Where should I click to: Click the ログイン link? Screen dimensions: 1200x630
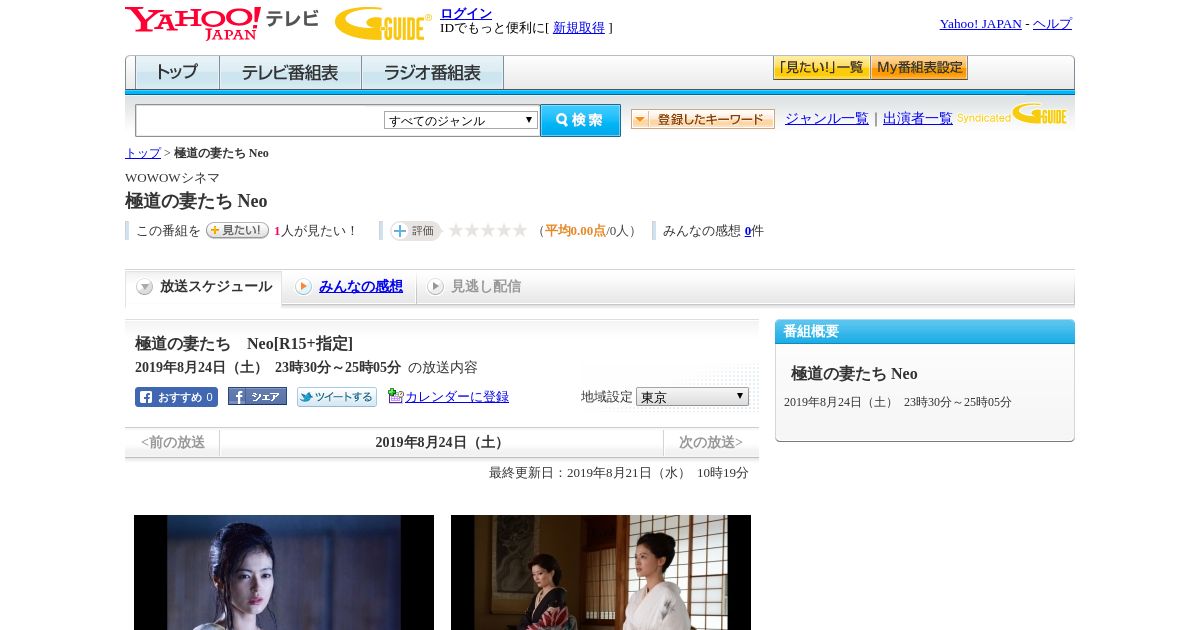coord(466,13)
